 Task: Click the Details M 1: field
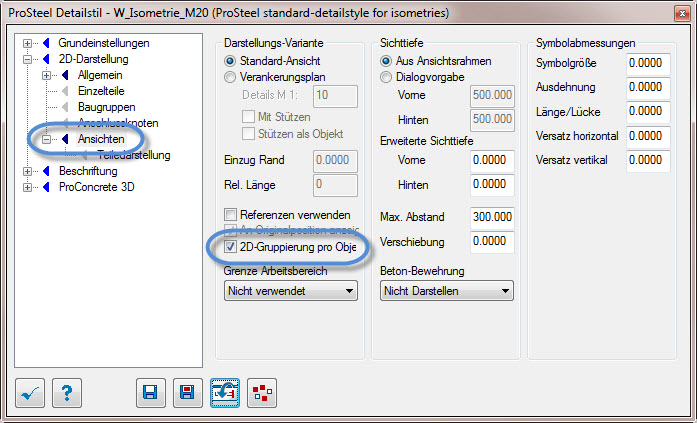click(335, 96)
